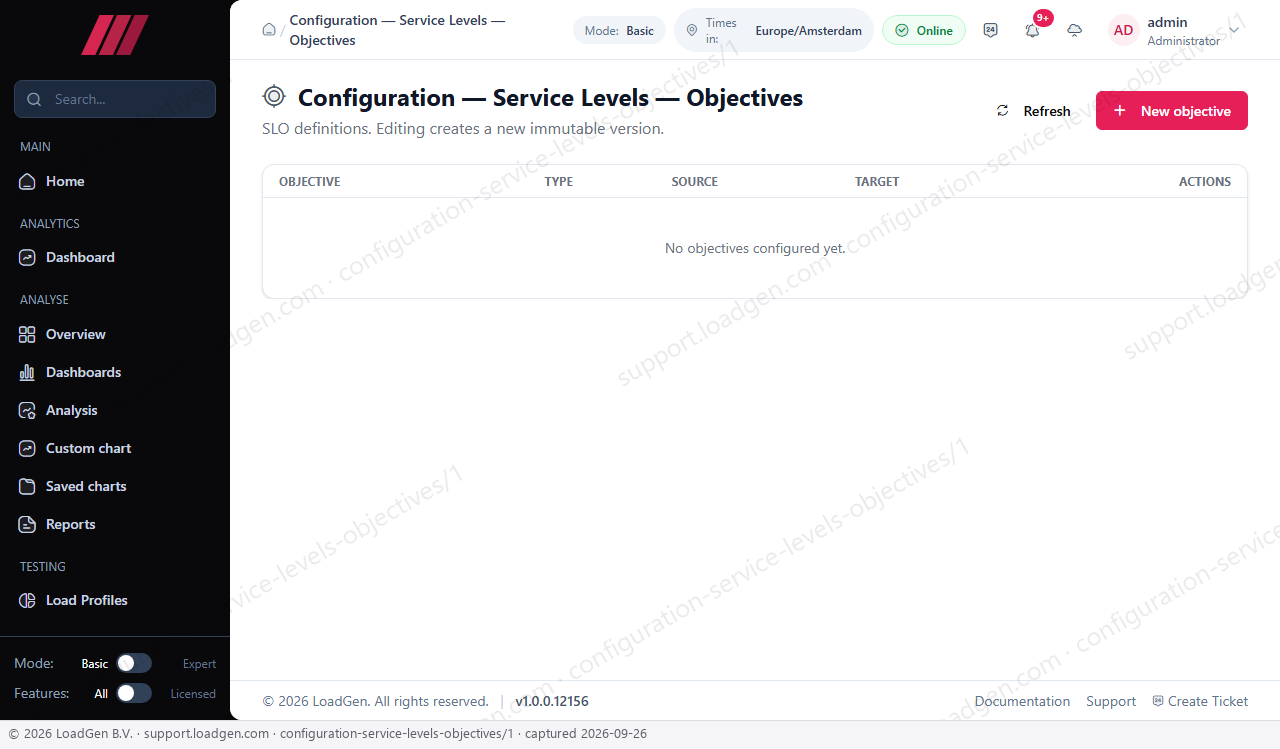Image resolution: width=1280 pixels, height=749 pixels.
Task: Click Create Ticket in the footer
Action: (x=1200, y=701)
